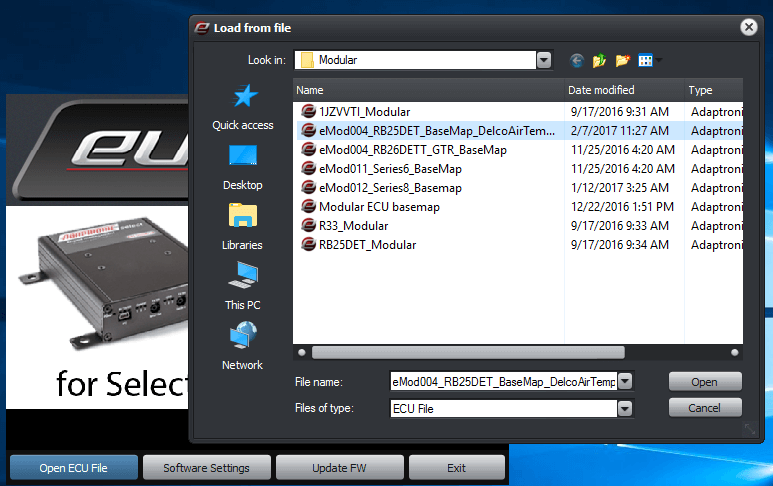
Task: Sort files by the Type column
Action: [x=714, y=90]
